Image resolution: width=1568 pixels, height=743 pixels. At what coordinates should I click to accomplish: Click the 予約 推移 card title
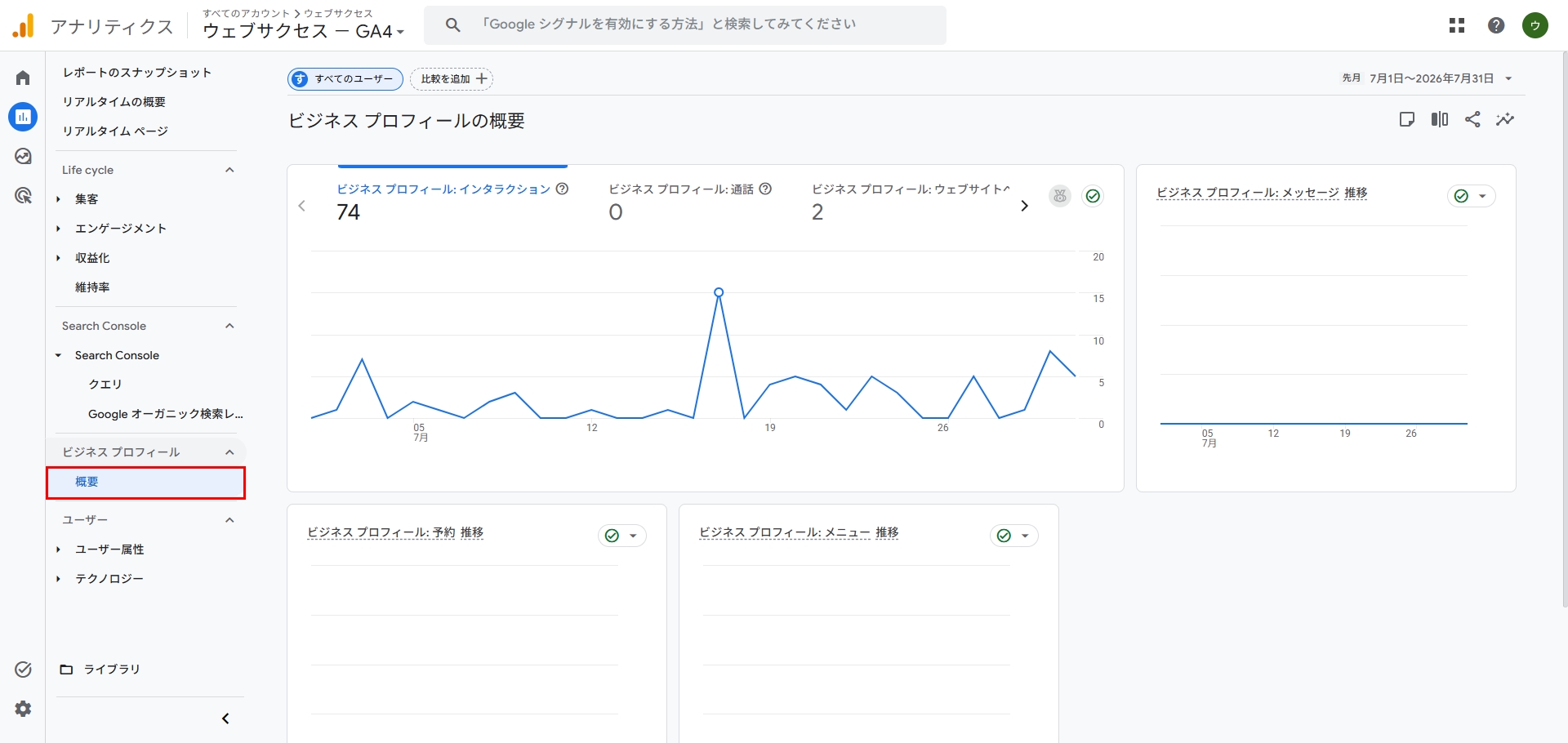point(395,532)
